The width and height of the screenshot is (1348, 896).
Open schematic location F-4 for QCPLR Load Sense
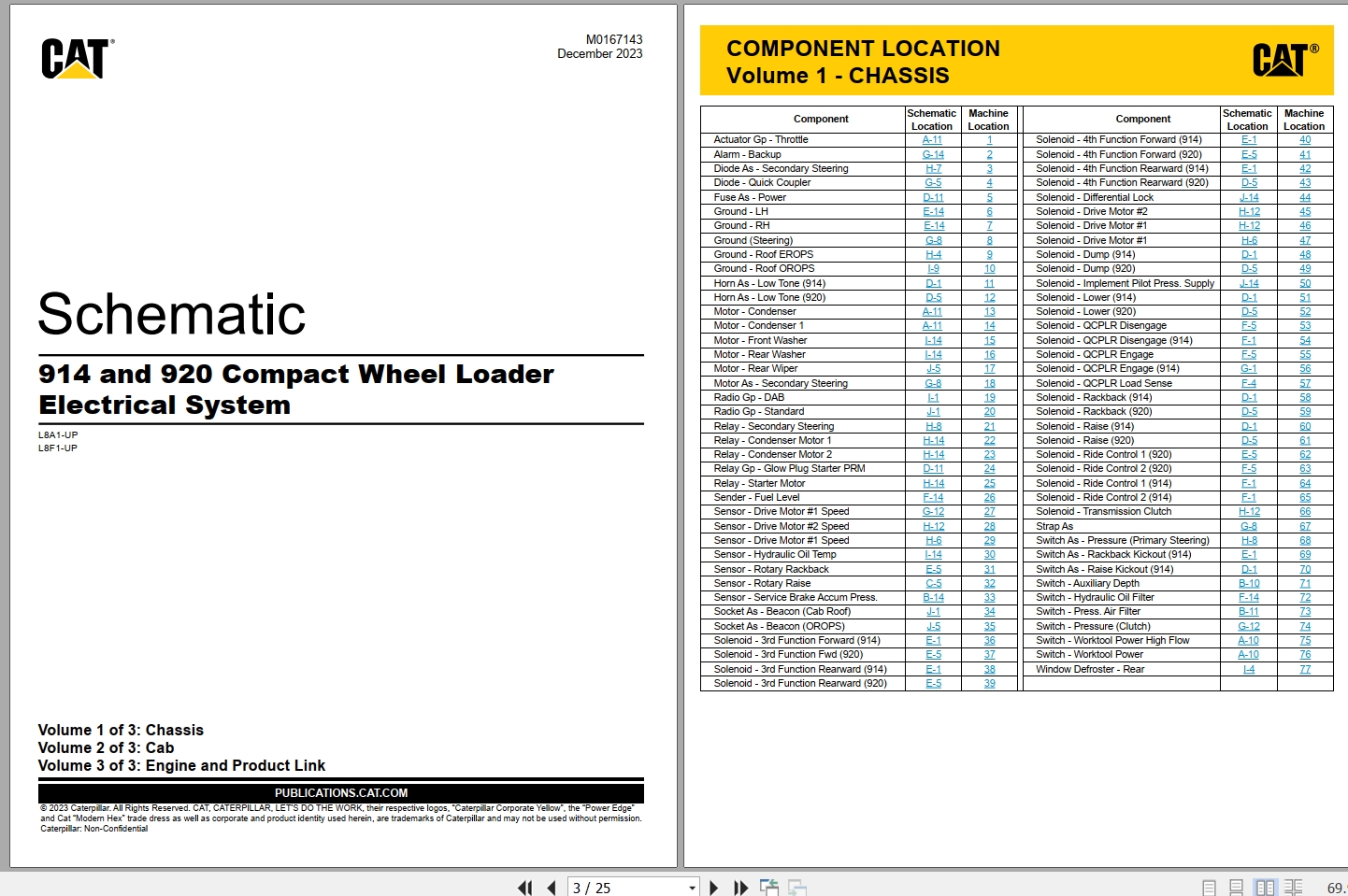[1249, 383]
